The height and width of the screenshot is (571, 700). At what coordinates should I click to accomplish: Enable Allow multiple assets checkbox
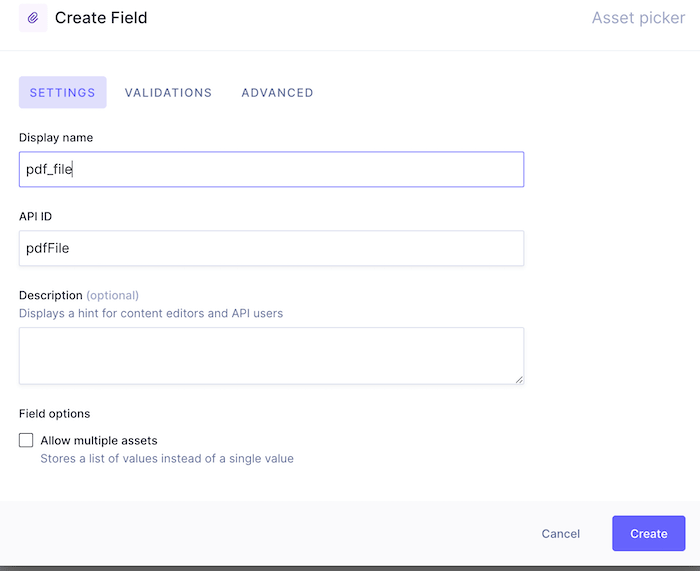click(x=26, y=440)
